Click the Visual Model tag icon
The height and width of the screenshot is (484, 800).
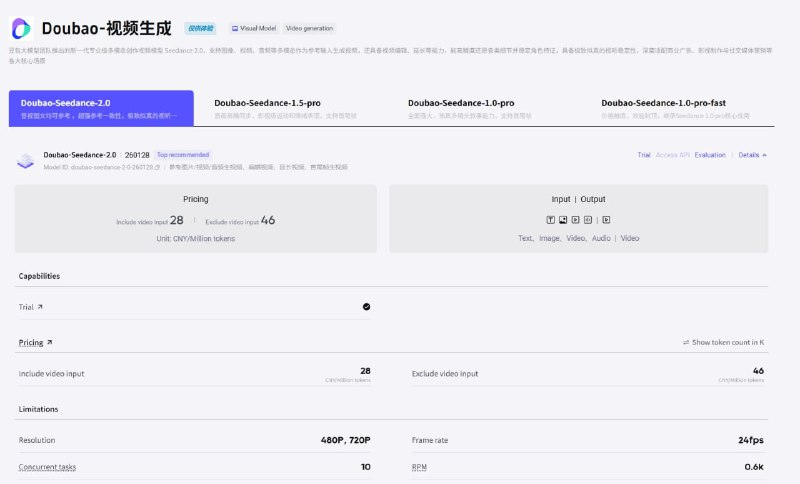[x=235, y=29]
